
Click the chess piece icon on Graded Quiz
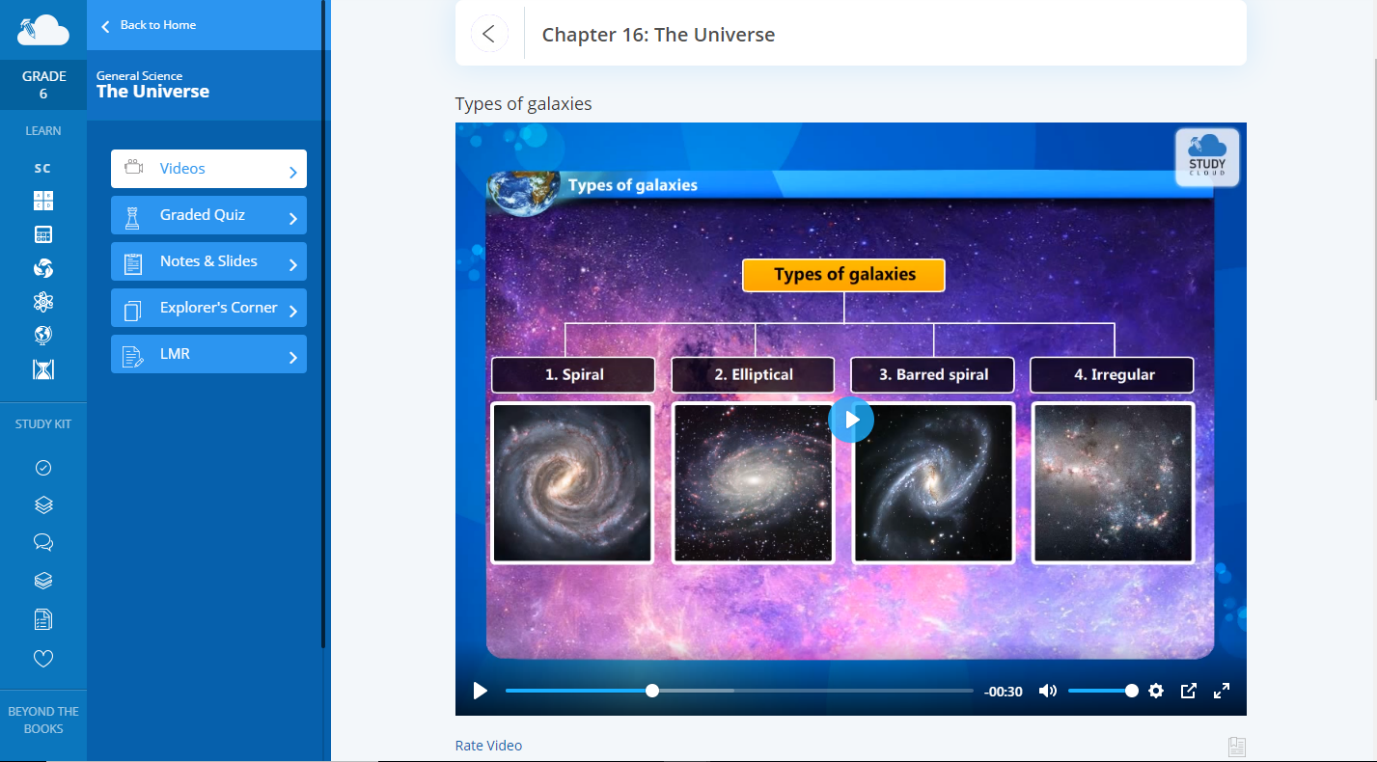132,216
